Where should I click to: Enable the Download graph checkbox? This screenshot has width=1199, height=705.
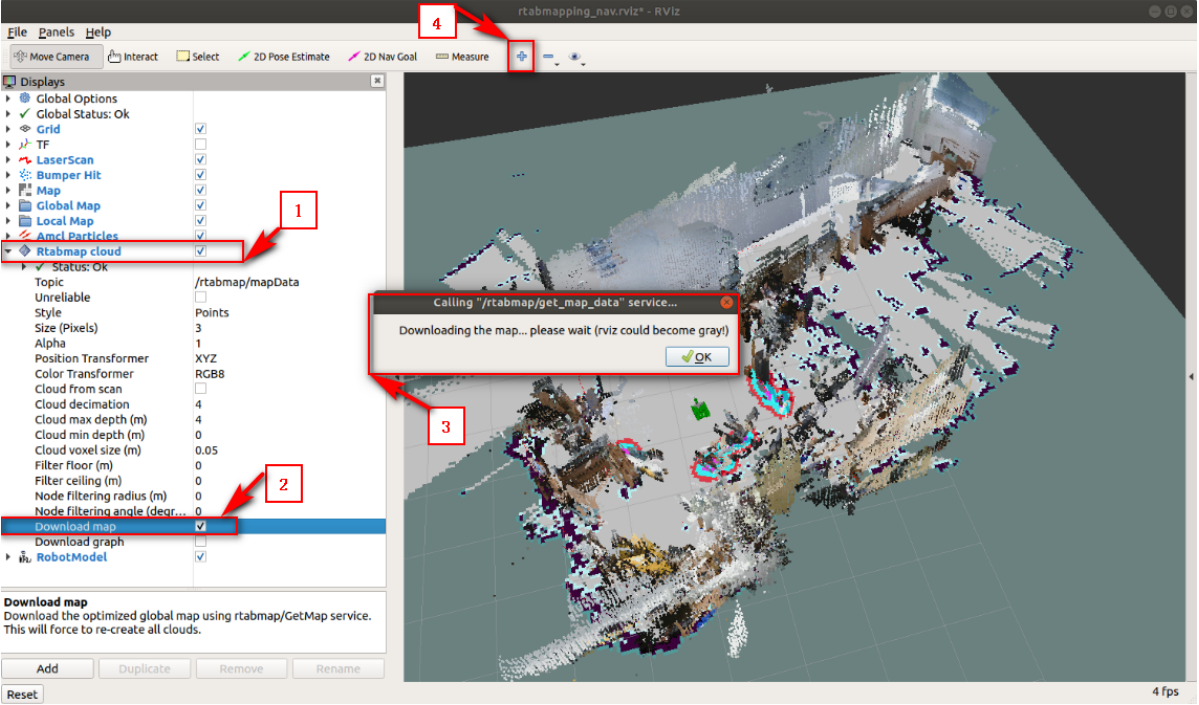[x=201, y=541]
